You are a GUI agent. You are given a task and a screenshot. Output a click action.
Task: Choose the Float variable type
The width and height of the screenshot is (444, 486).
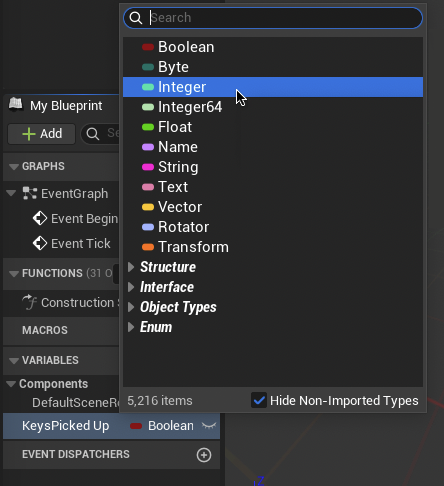pyautogui.click(x=273, y=127)
